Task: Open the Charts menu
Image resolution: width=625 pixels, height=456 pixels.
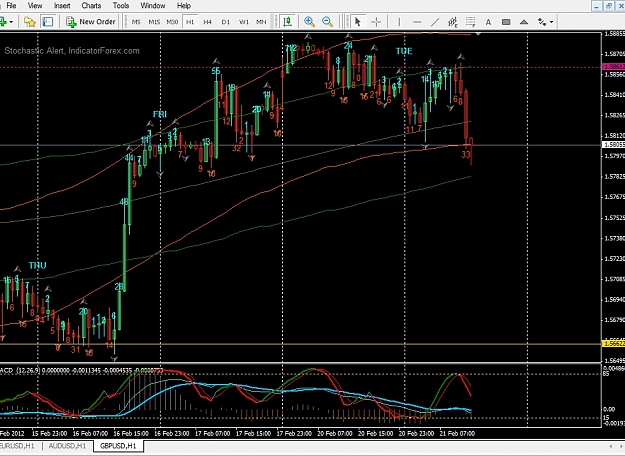Action: [91, 6]
